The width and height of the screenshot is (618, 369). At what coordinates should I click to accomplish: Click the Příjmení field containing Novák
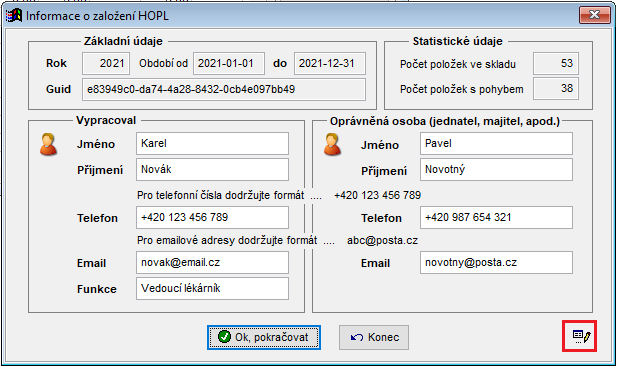pyautogui.click(x=212, y=170)
